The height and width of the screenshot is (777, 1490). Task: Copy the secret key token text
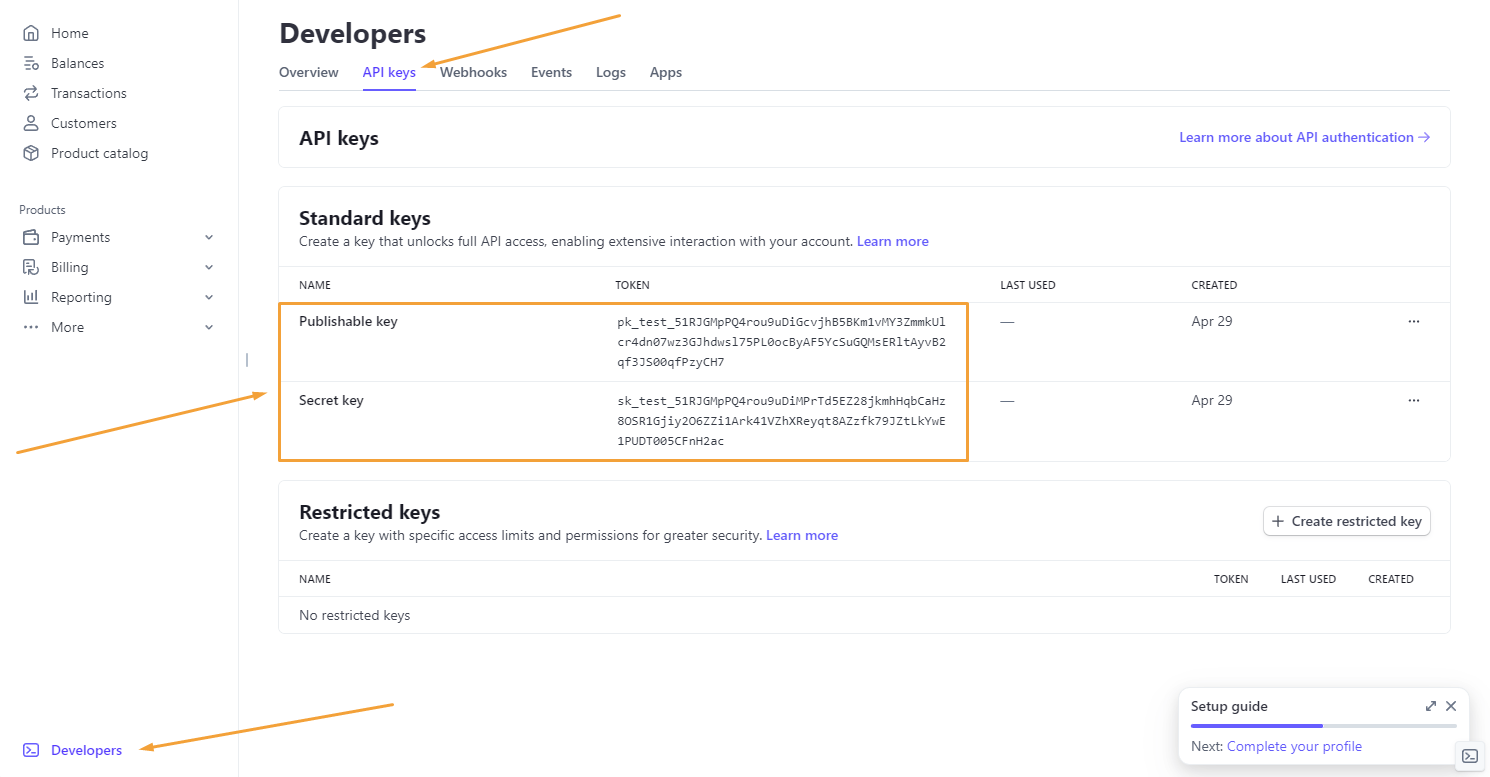[781, 421]
